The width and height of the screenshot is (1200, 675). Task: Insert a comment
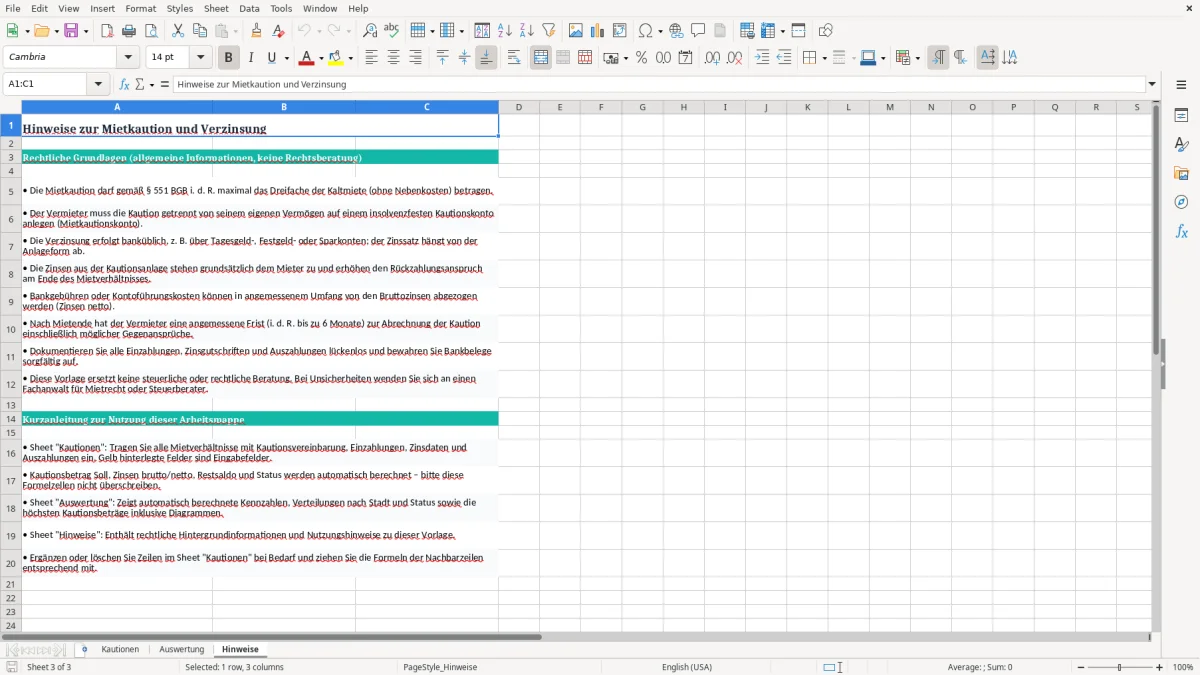point(698,31)
